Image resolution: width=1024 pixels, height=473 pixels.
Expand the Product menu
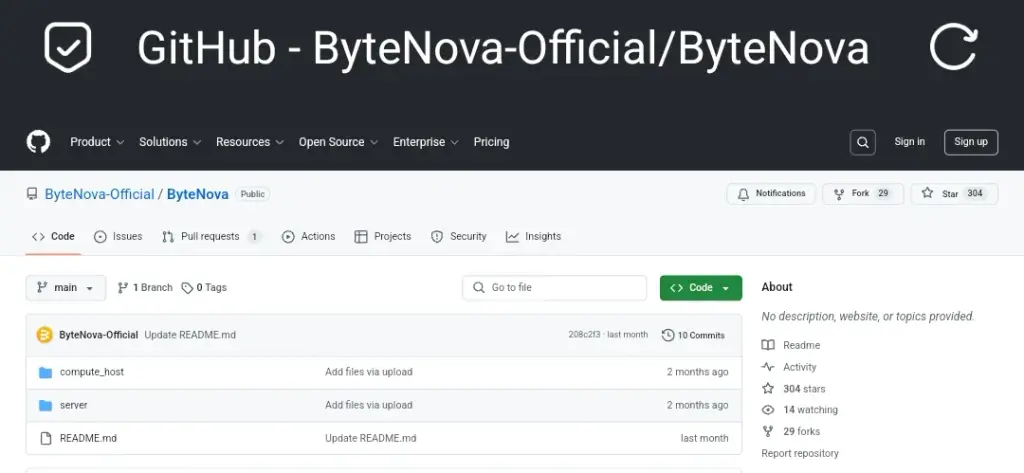(97, 142)
